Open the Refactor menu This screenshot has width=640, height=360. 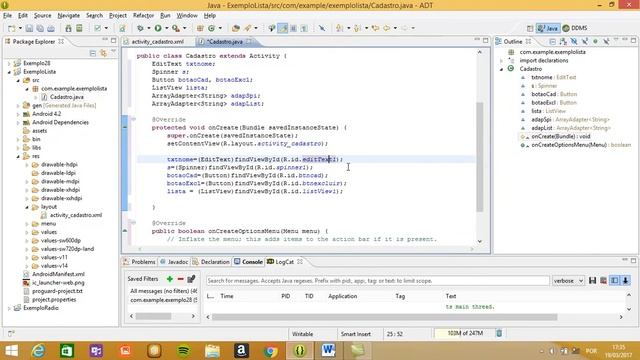(x=143, y=16)
